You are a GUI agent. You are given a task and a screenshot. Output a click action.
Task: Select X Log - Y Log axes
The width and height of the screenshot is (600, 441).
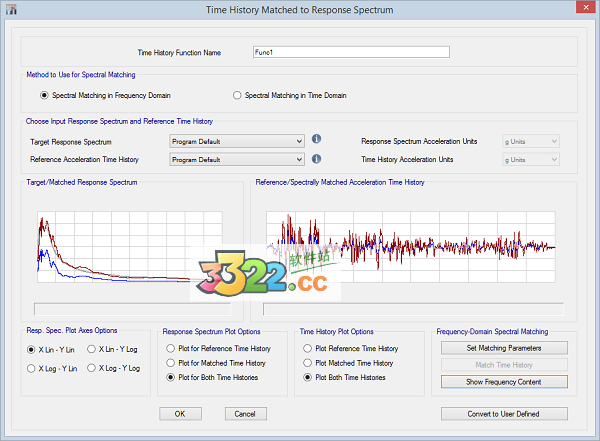[93, 369]
